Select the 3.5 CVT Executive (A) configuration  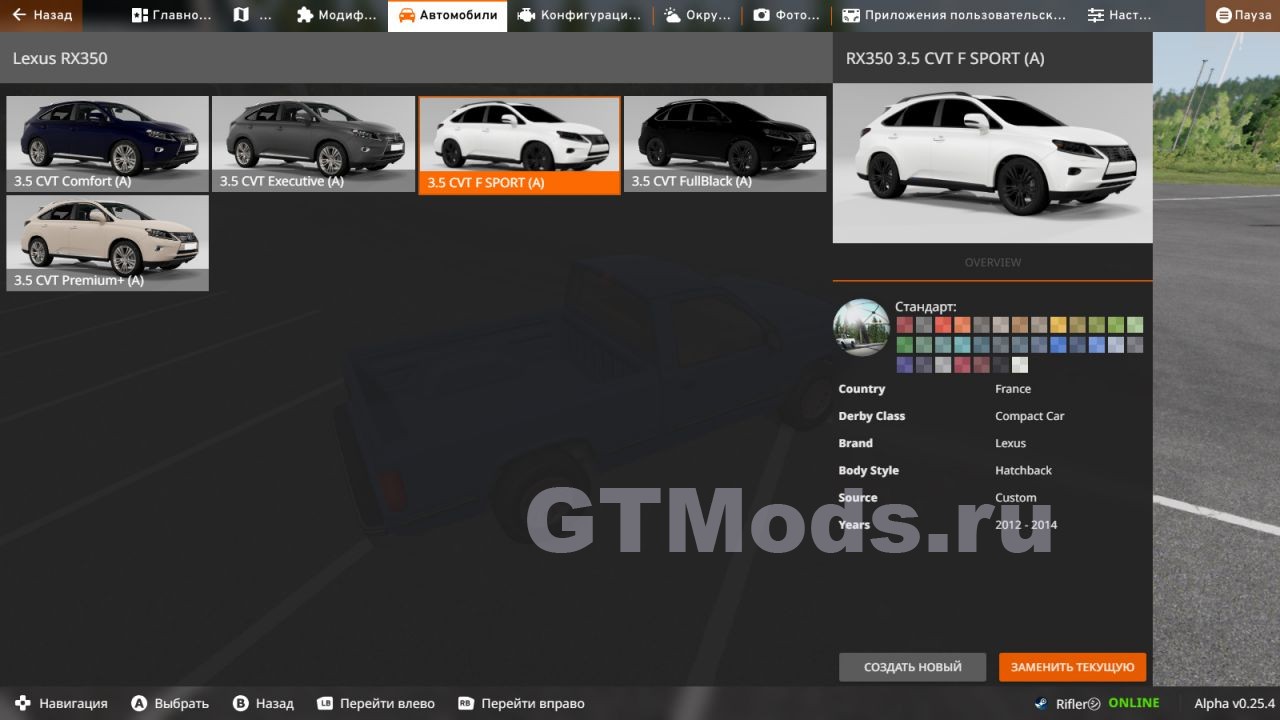click(313, 144)
